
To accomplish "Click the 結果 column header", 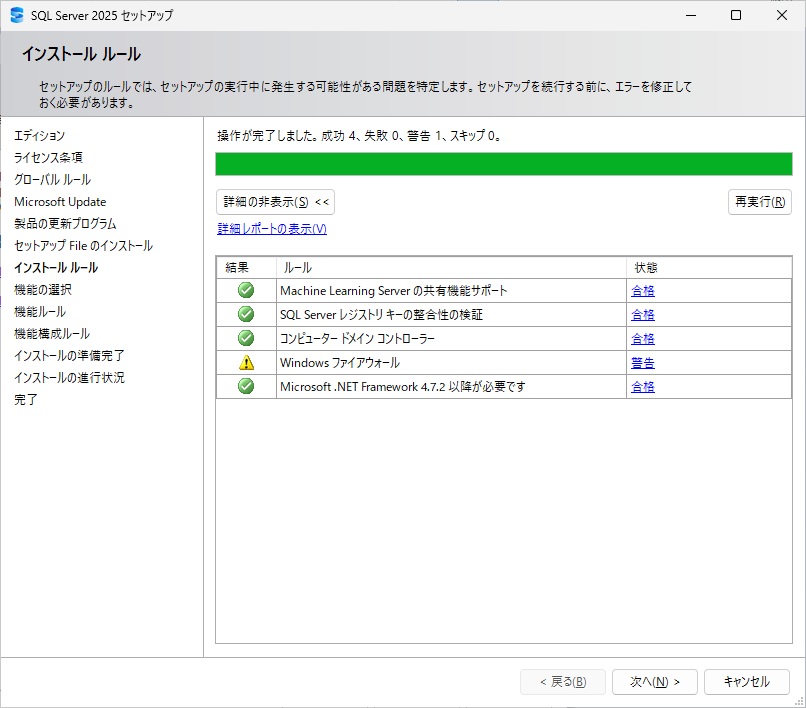I will [x=243, y=267].
